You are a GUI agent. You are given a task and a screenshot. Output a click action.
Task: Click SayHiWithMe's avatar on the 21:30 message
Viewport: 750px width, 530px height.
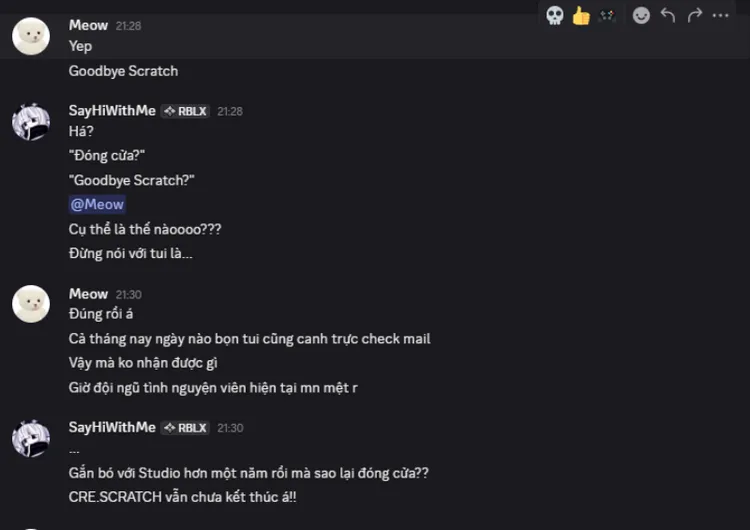pos(31,438)
